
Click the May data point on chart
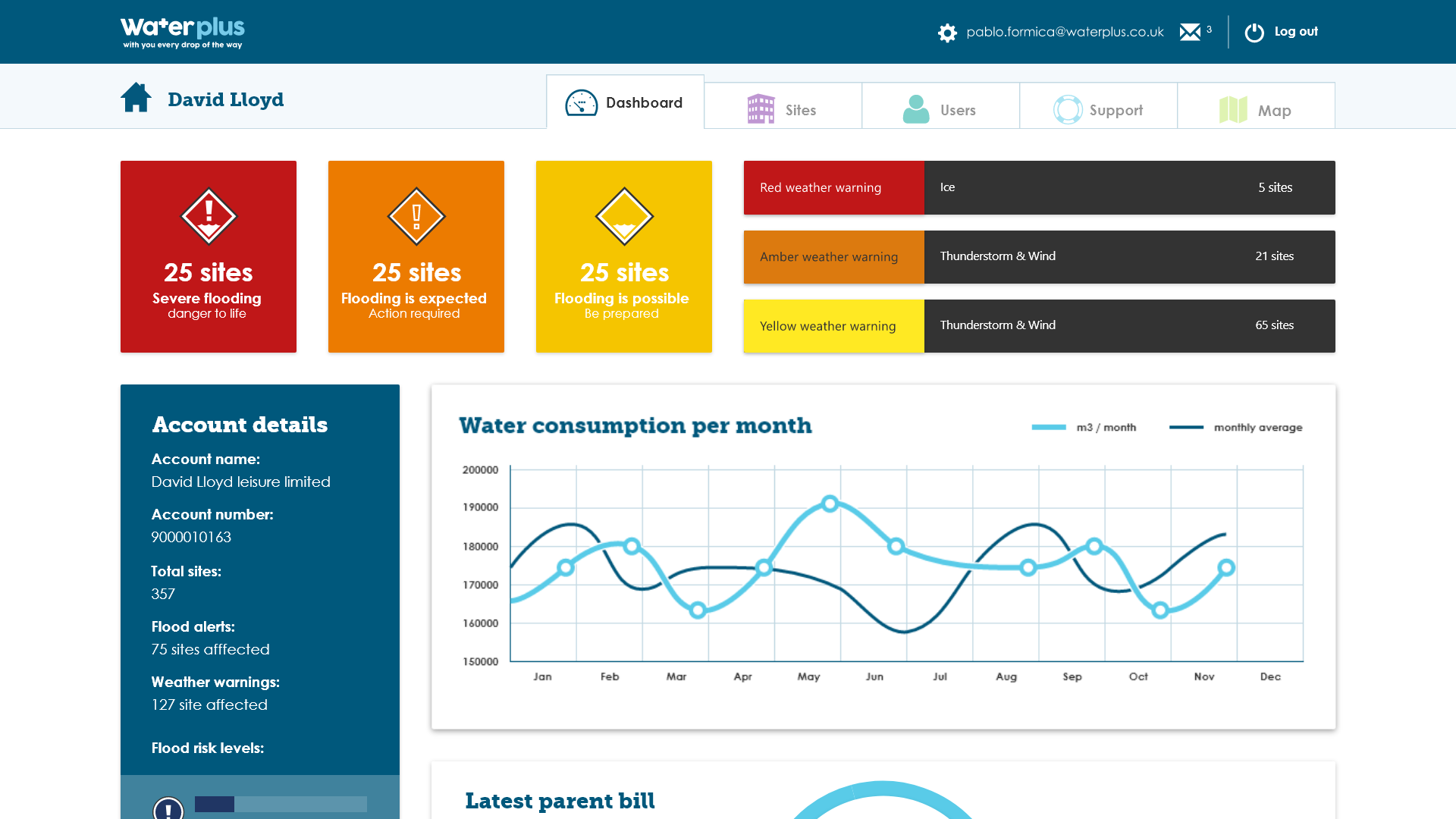tap(830, 504)
